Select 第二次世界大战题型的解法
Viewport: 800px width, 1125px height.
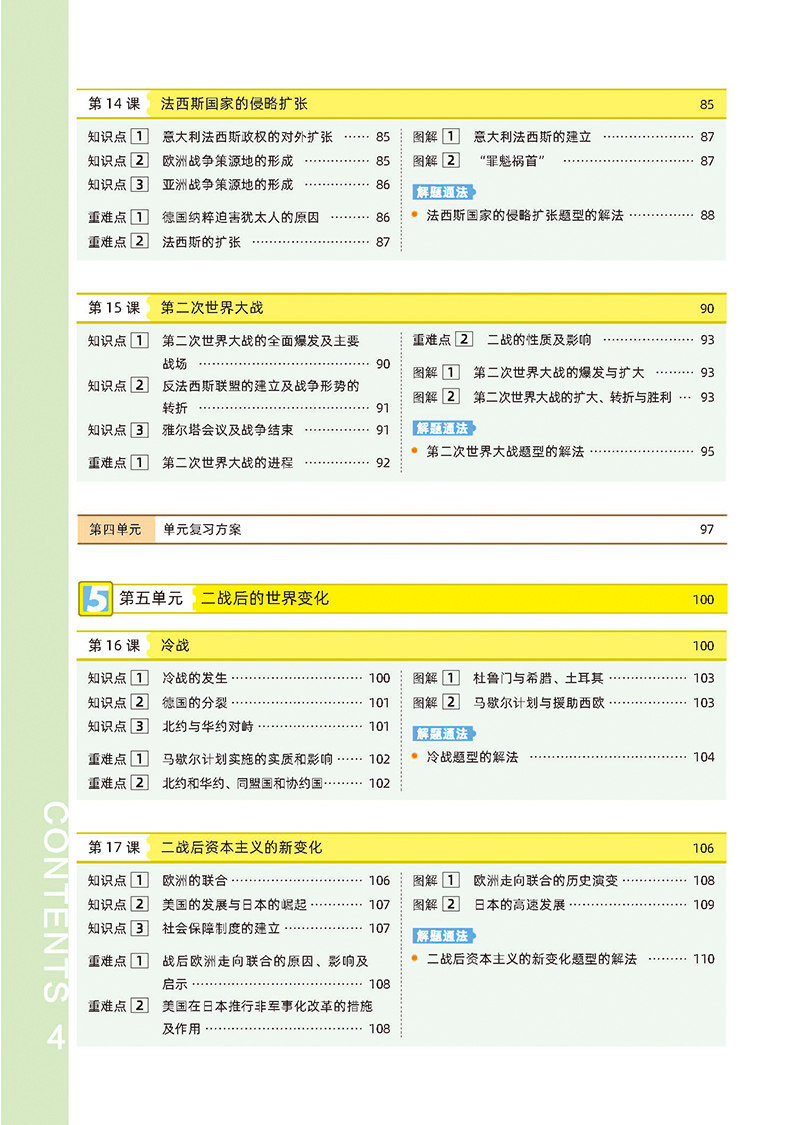[x=505, y=451]
